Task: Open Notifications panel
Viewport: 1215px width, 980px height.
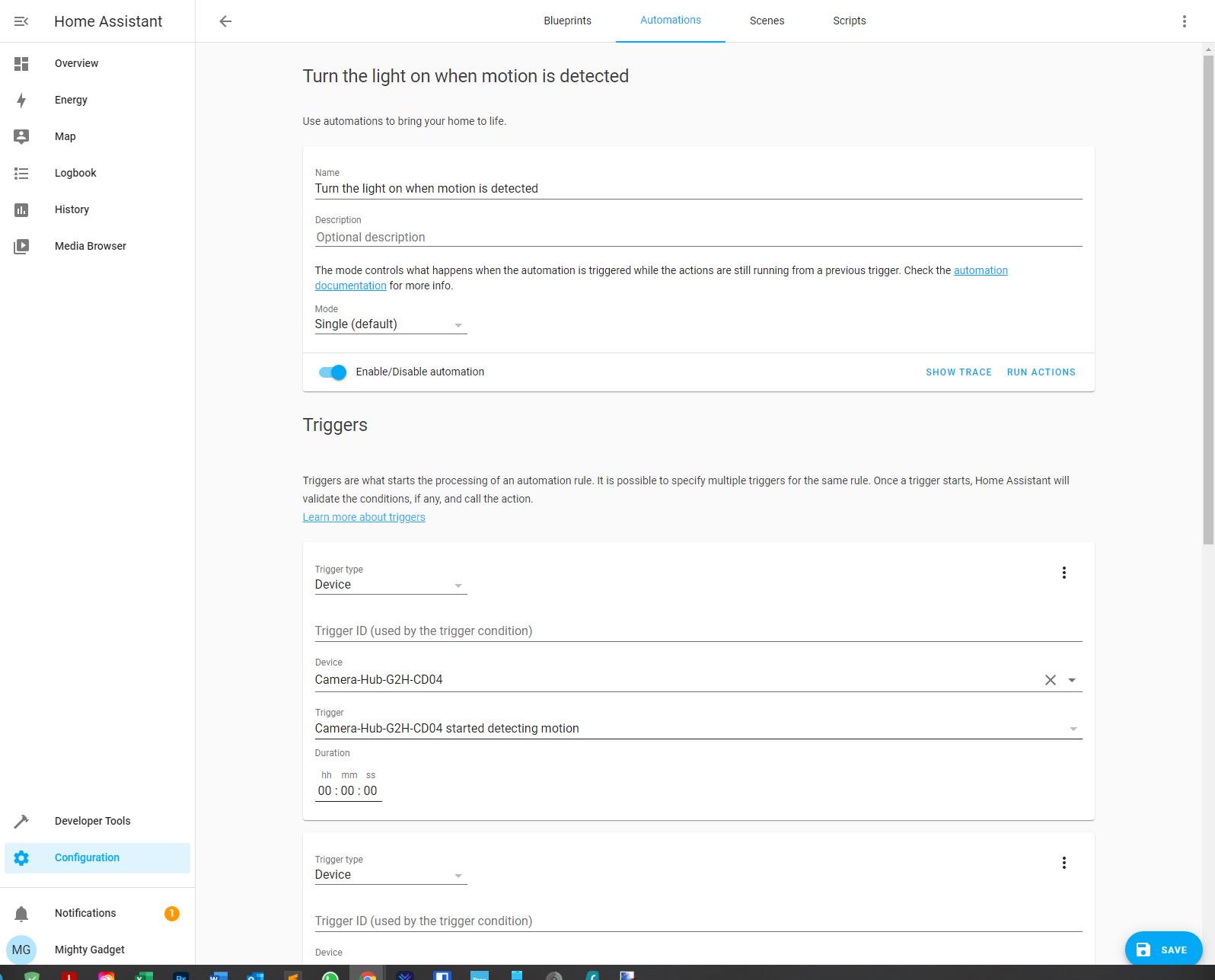Action: pos(85,913)
